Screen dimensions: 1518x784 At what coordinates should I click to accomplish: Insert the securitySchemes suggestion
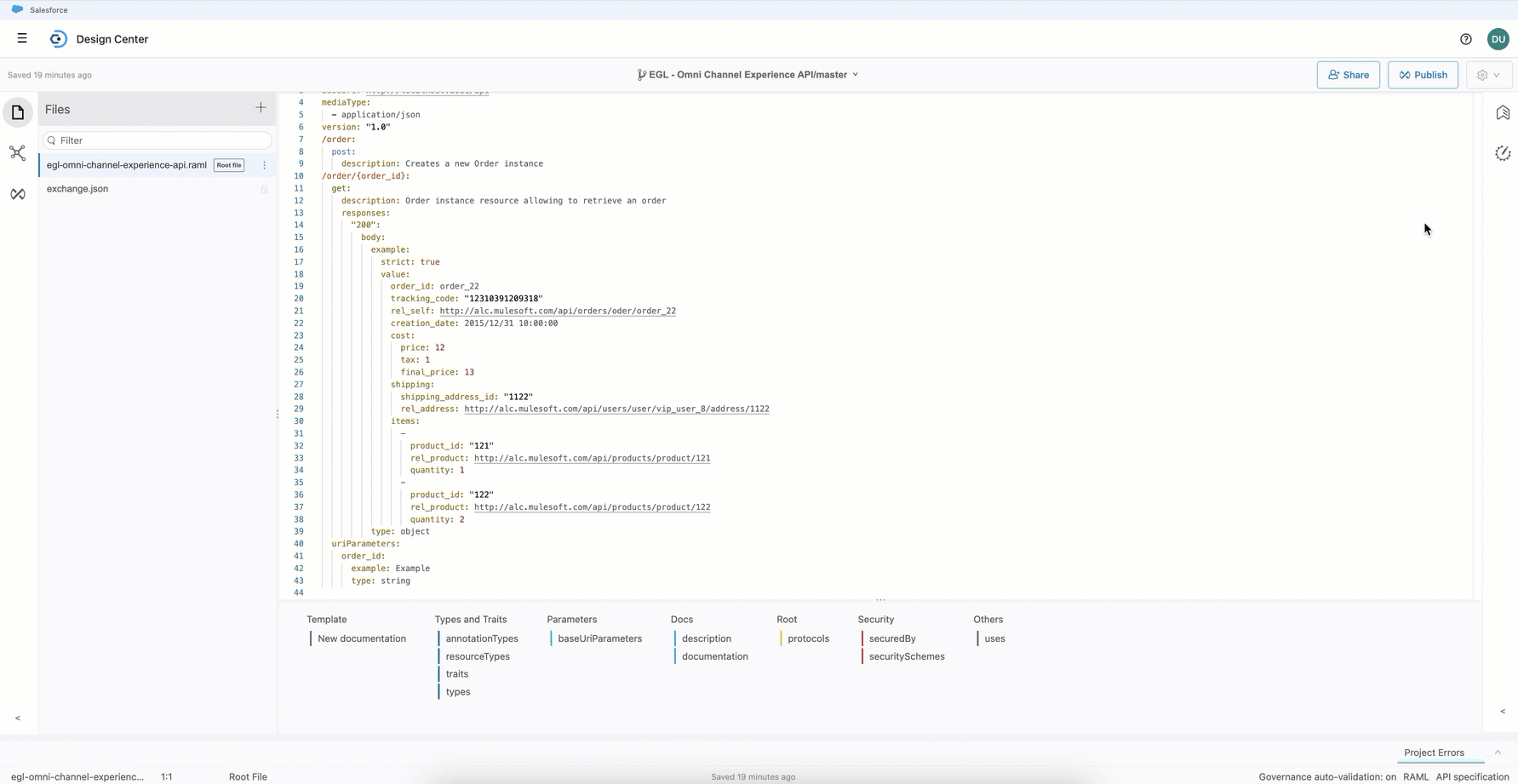point(906,656)
